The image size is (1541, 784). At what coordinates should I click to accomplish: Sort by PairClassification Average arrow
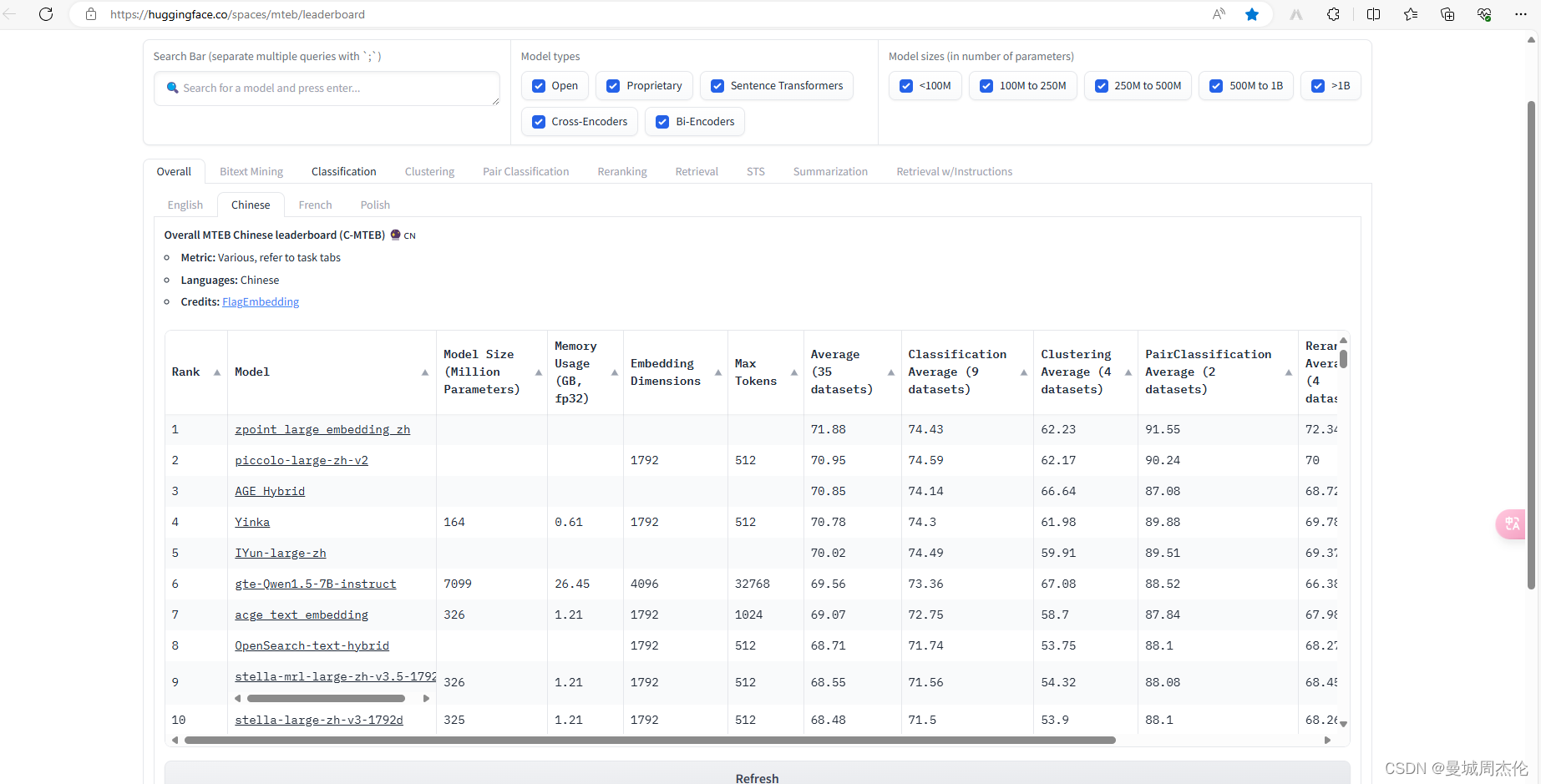(1289, 372)
